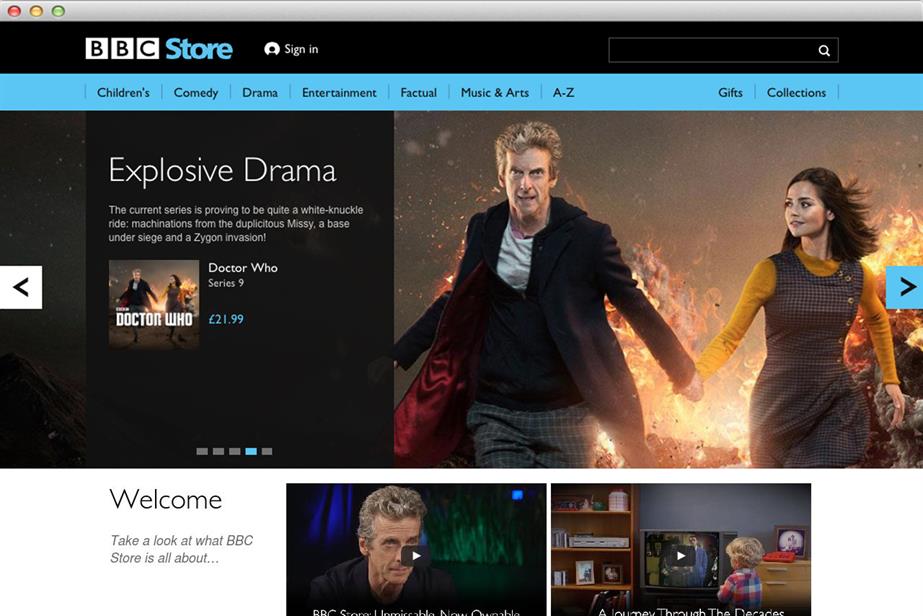Image resolution: width=923 pixels, height=616 pixels.
Task: Open the Music & Arts category
Action: click(x=494, y=92)
